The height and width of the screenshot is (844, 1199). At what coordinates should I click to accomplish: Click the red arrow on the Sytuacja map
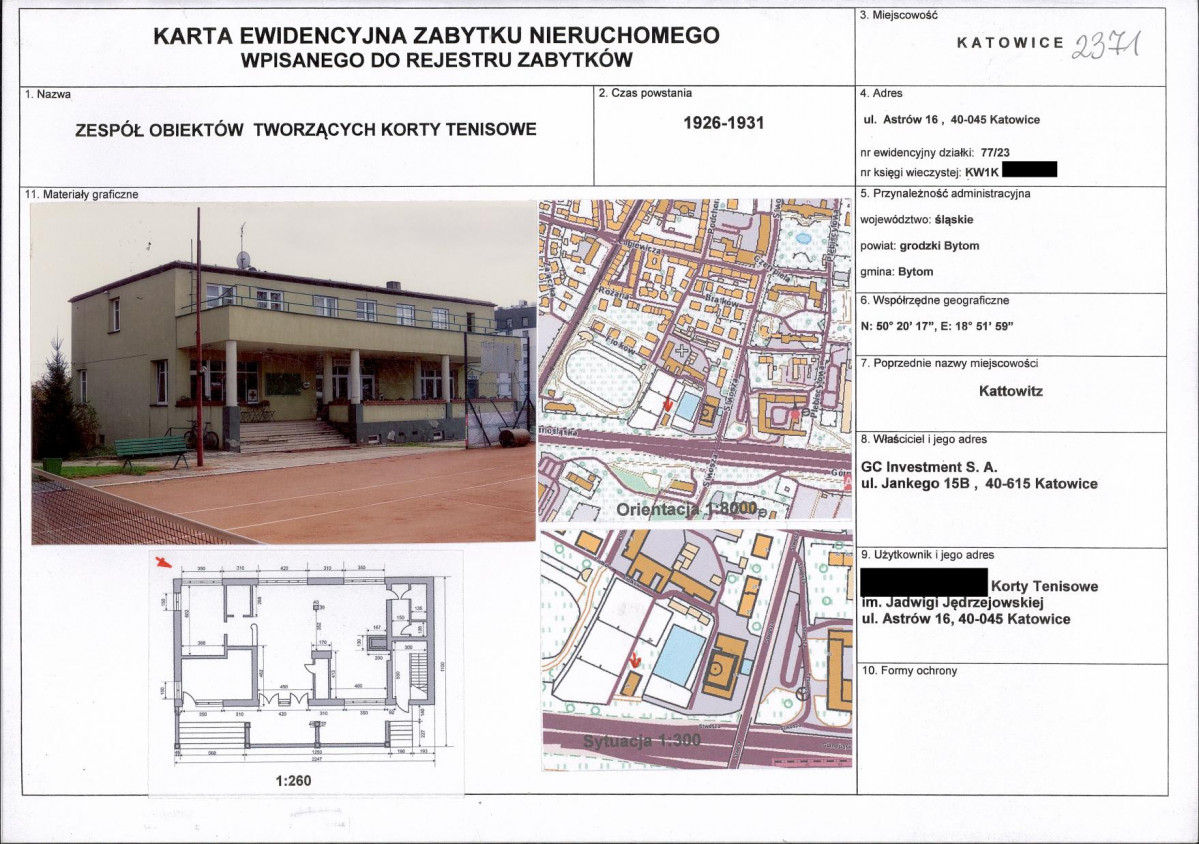635,661
